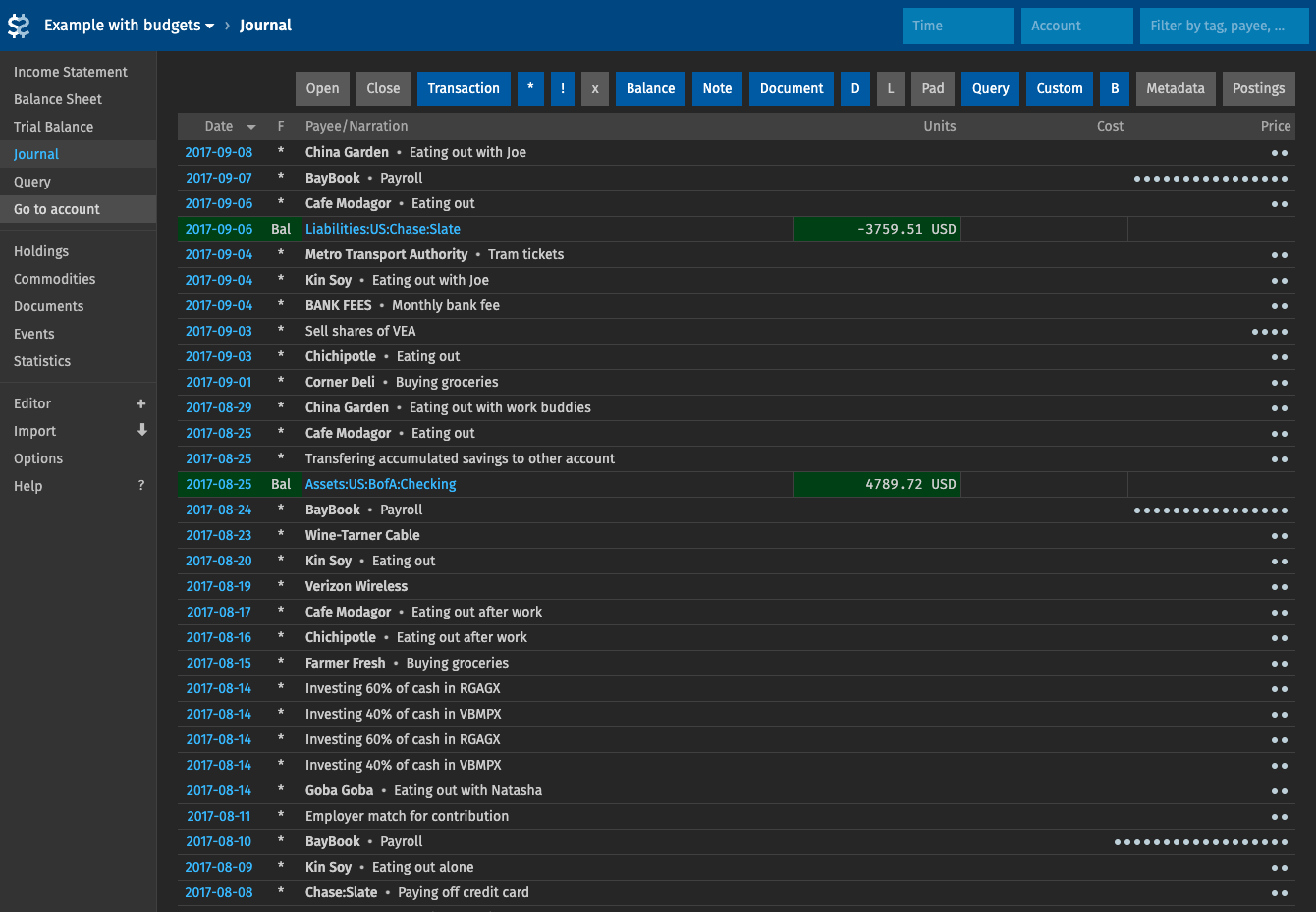Toggle the Open entries filter button
1316x912 pixels.
click(322, 88)
